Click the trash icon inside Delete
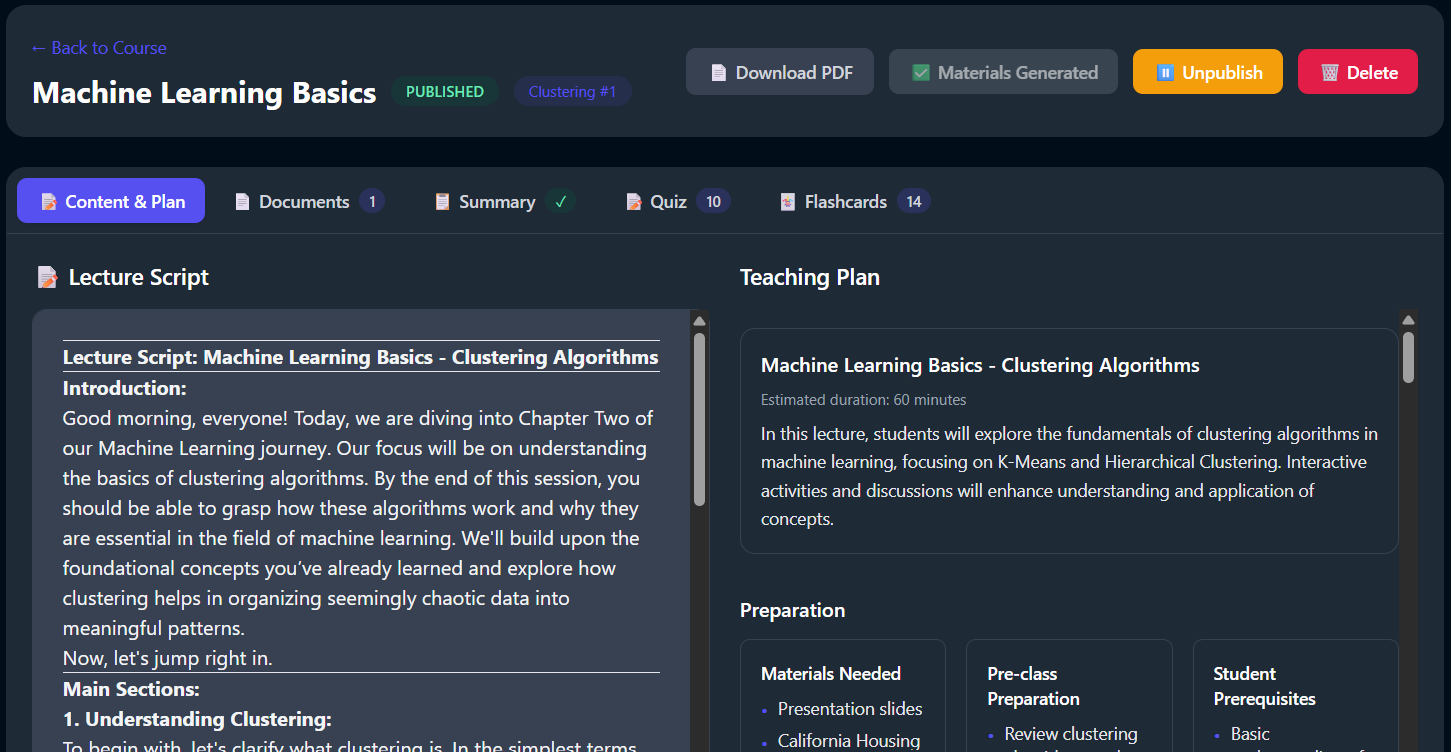This screenshot has height=752, width=1451. (1330, 71)
